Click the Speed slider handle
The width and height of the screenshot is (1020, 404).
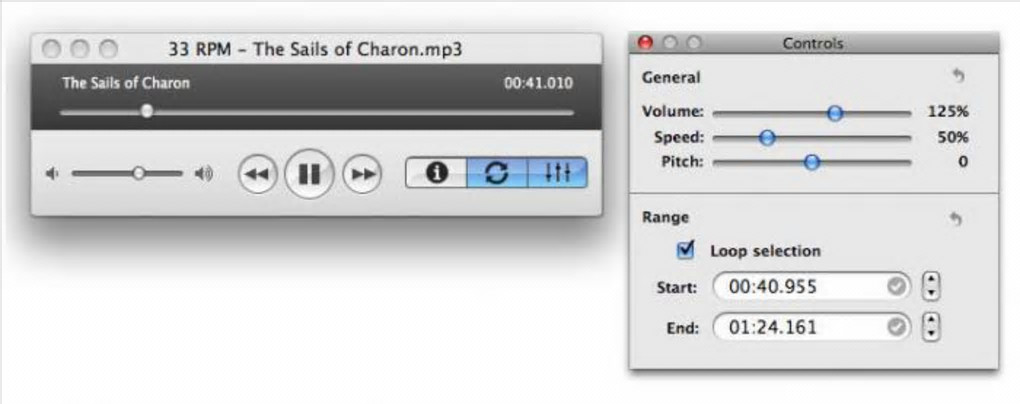click(767, 138)
